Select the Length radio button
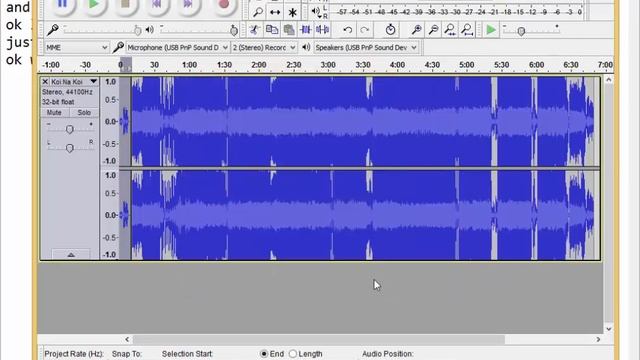 pyautogui.click(x=293, y=354)
